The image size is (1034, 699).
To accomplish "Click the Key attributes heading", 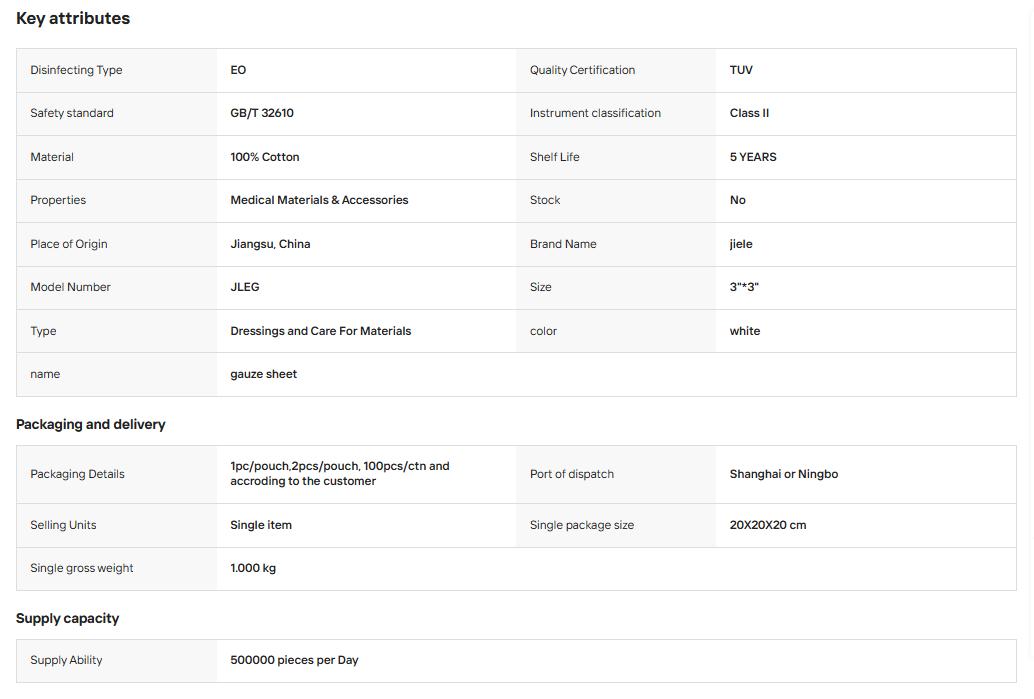I will click(73, 18).
